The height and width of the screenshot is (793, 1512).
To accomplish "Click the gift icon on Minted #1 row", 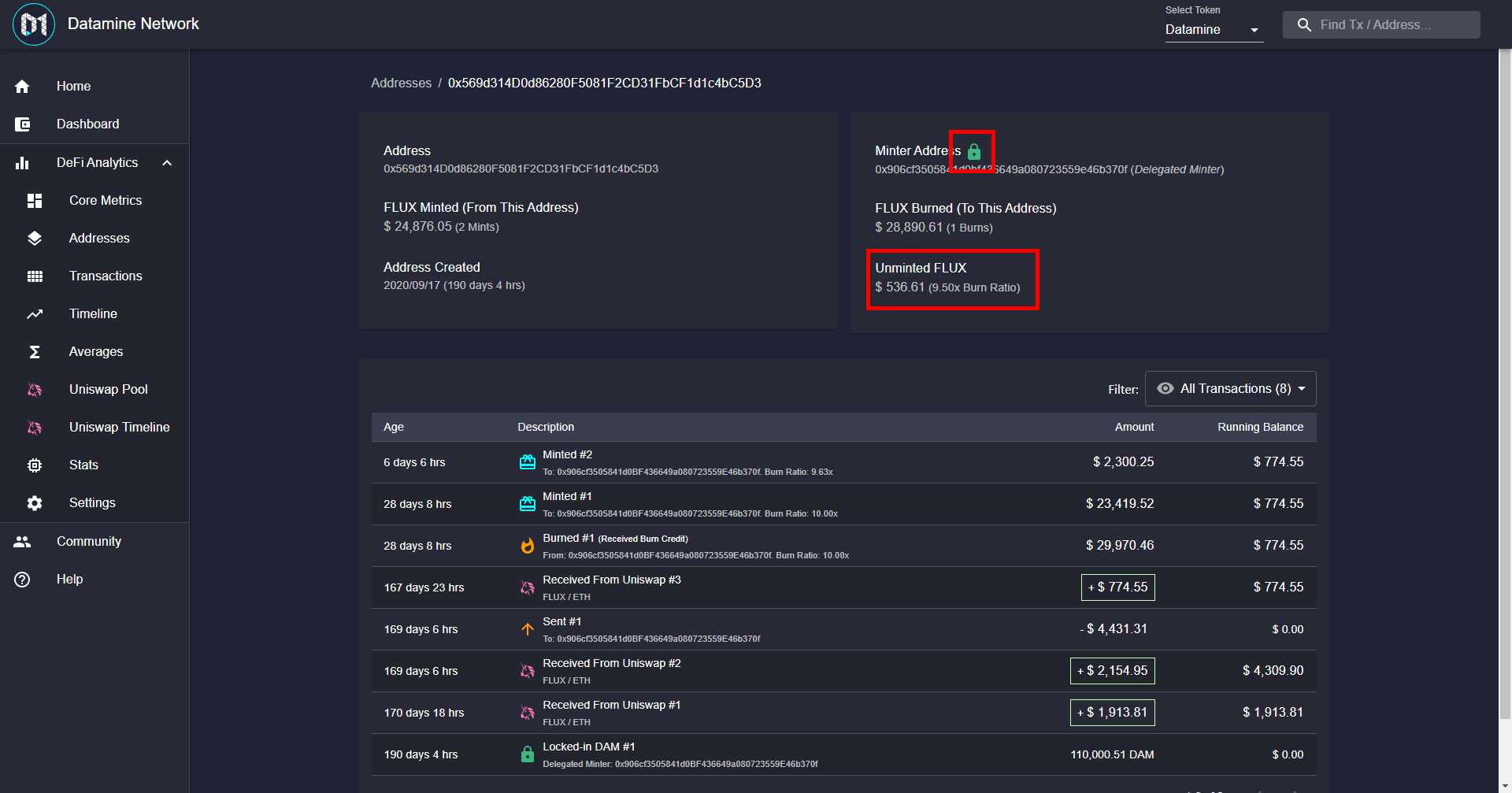I will [x=528, y=504].
